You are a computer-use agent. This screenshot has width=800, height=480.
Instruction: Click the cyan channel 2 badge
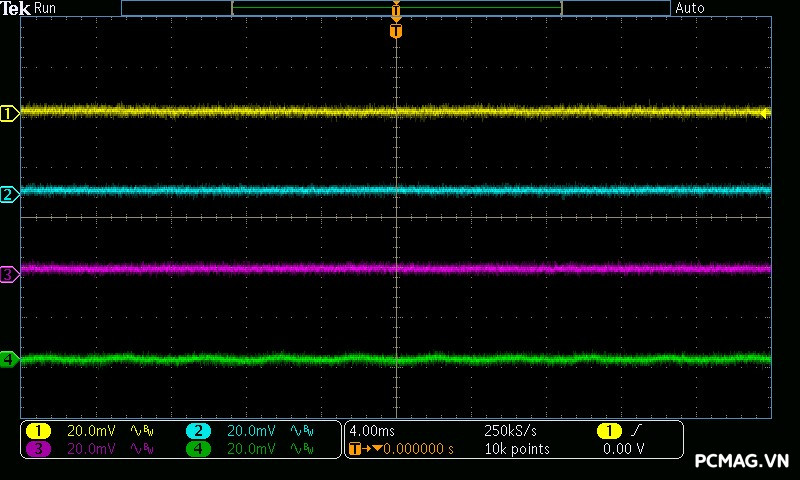pyautogui.click(x=198, y=431)
